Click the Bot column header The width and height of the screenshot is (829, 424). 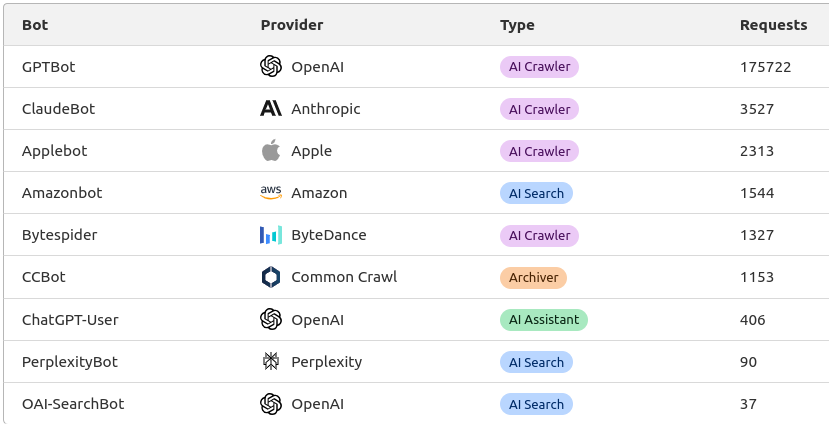35,25
